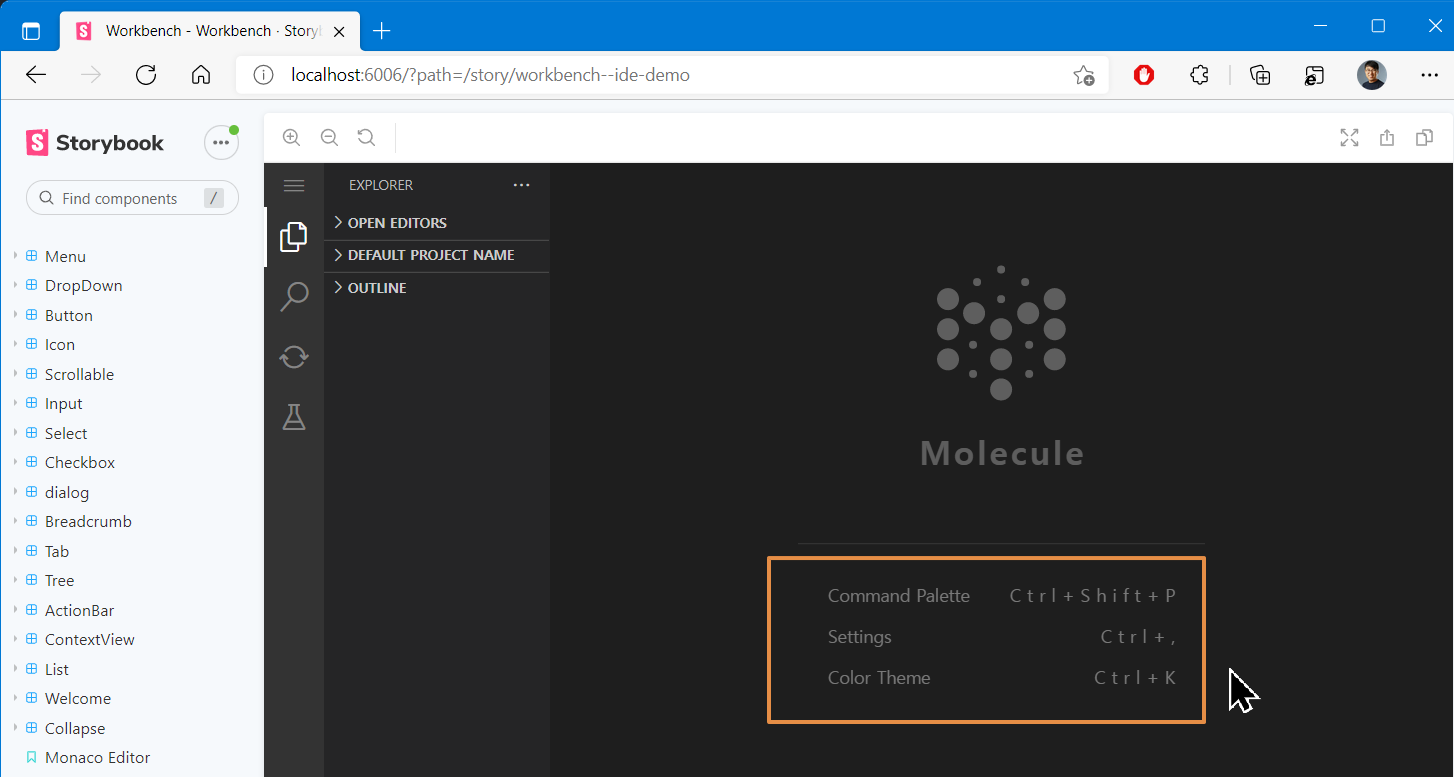Expand the DEFAULT PROJECT NAME folder

tap(430, 255)
